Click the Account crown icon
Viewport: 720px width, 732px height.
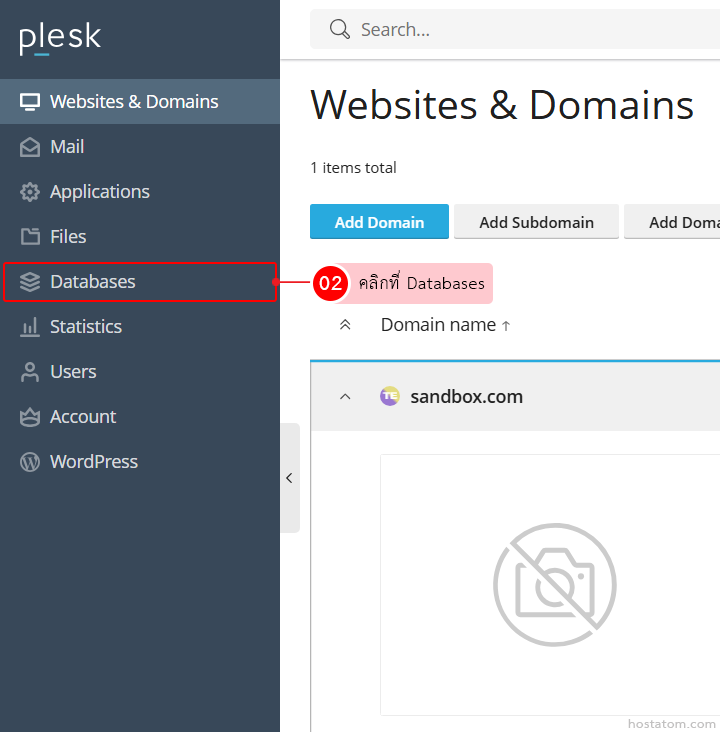click(30, 417)
